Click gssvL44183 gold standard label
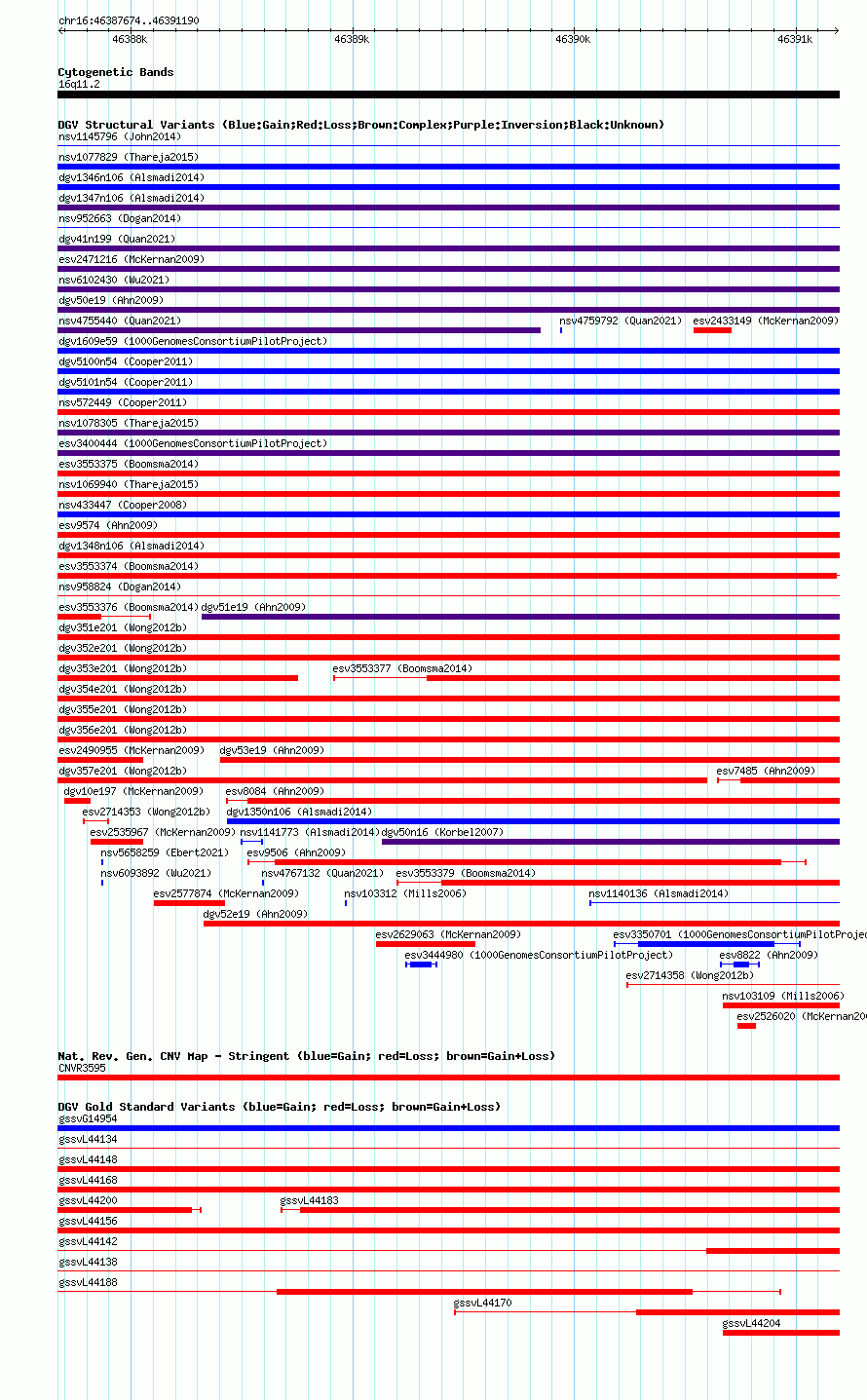The height and width of the screenshot is (1400, 867). [310, 1200]
